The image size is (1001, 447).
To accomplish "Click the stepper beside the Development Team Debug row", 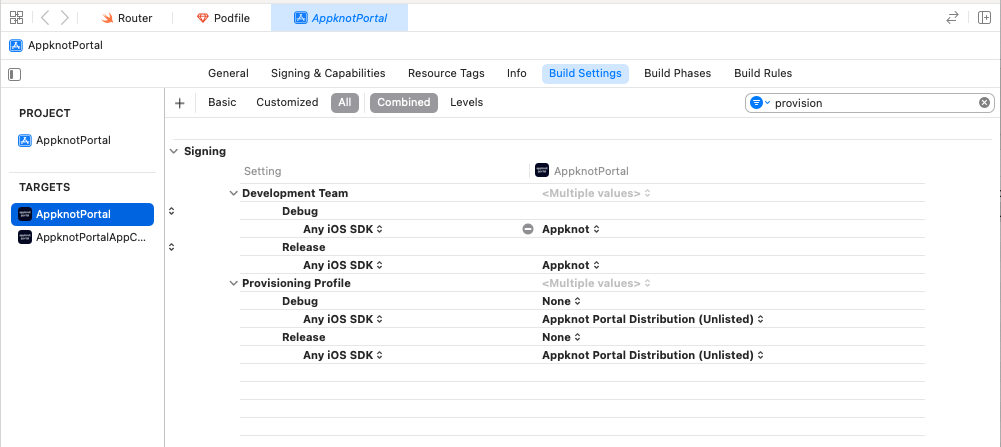I will (172, 211).
